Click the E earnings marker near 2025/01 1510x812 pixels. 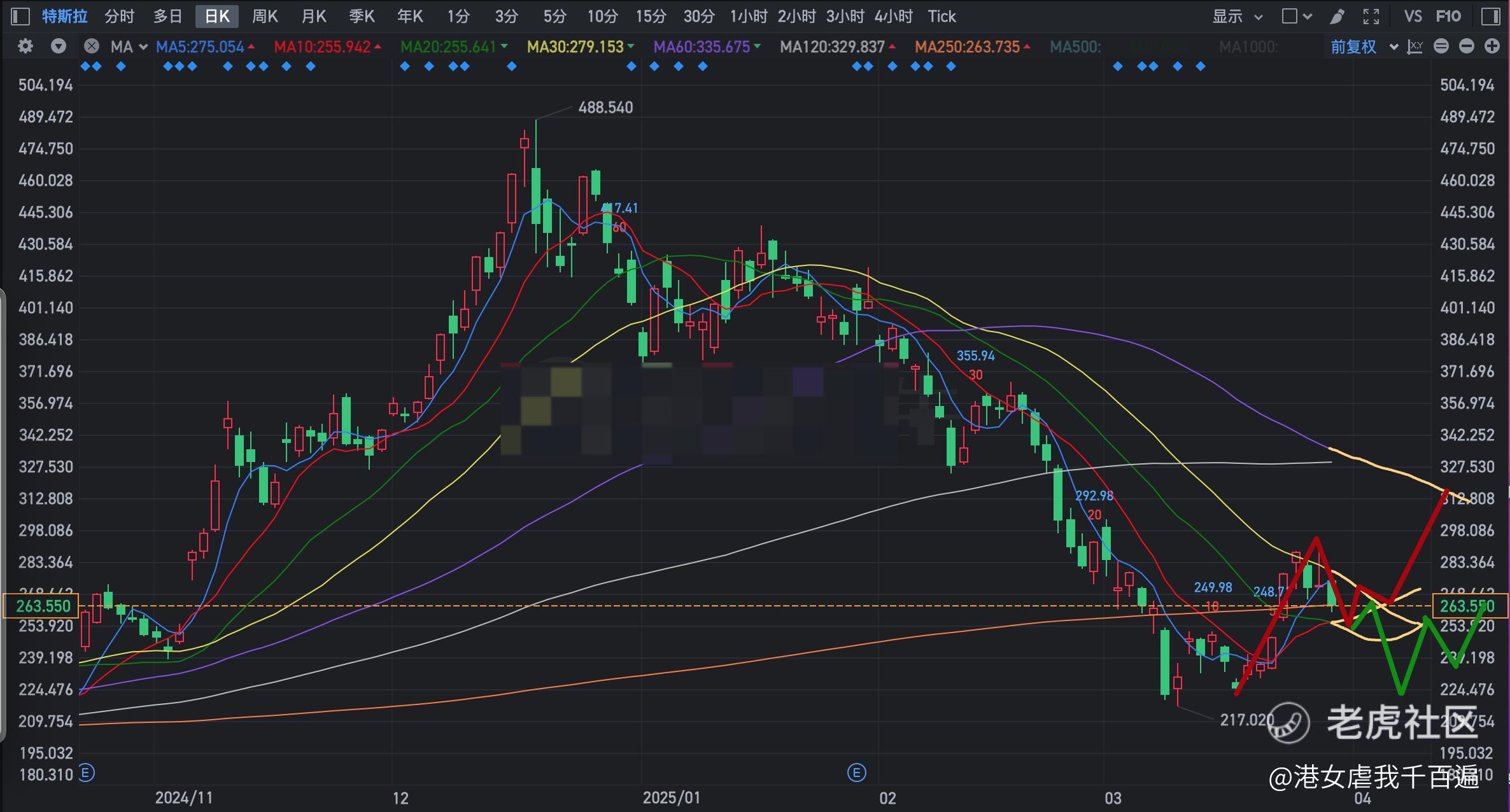857,773
